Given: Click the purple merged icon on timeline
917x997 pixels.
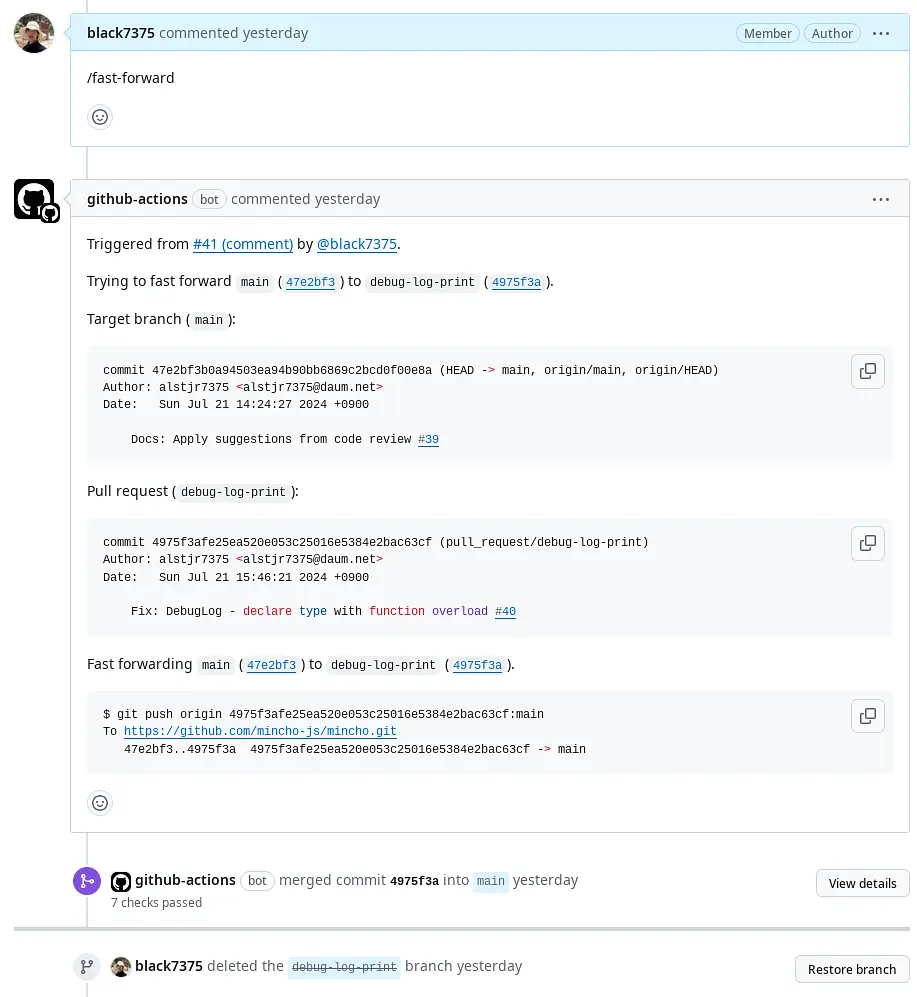Looking at the screenshot, I should click(87, 881).
